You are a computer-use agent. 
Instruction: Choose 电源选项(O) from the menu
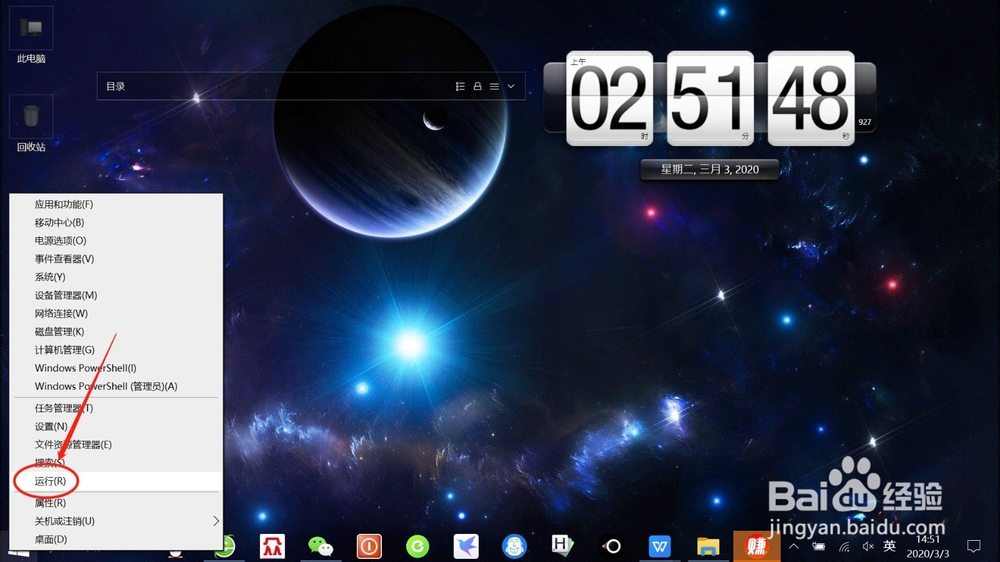[x=116, y=240]
